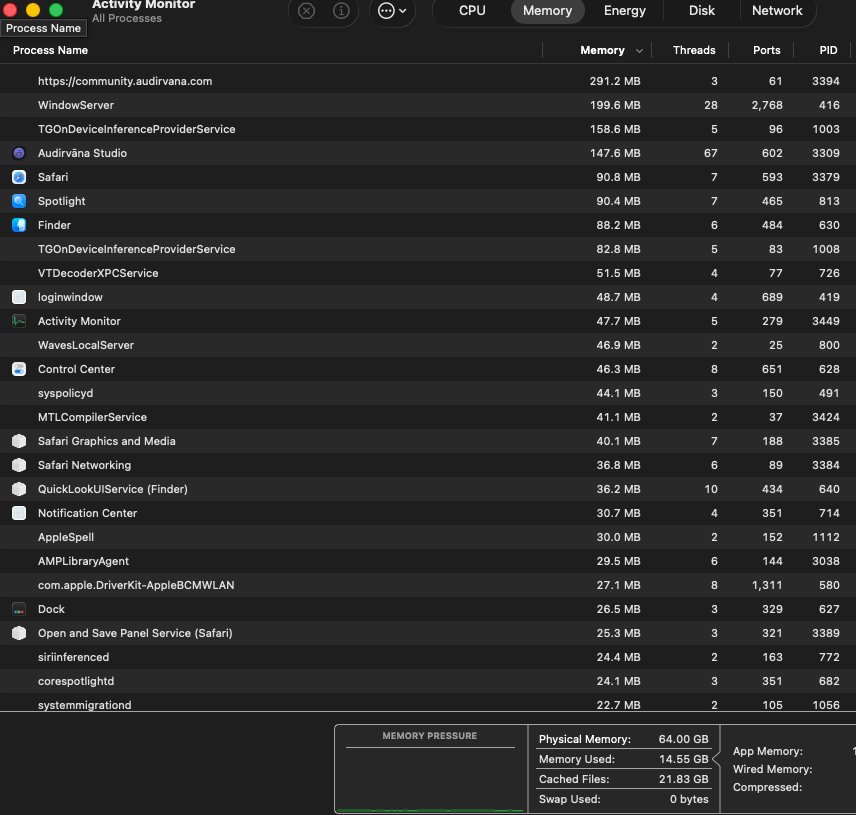Viewport: 856px width, 815px height.
Task: Select the syspolicyd process row
Action: pyautogui.click(x=428, y=393)
